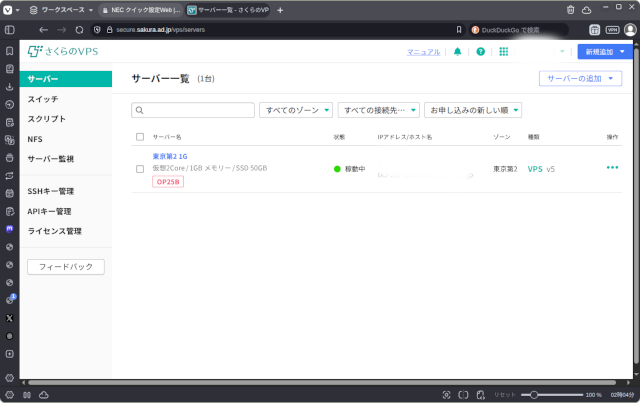Click the add web panel icon

click(x=10, y=354)
